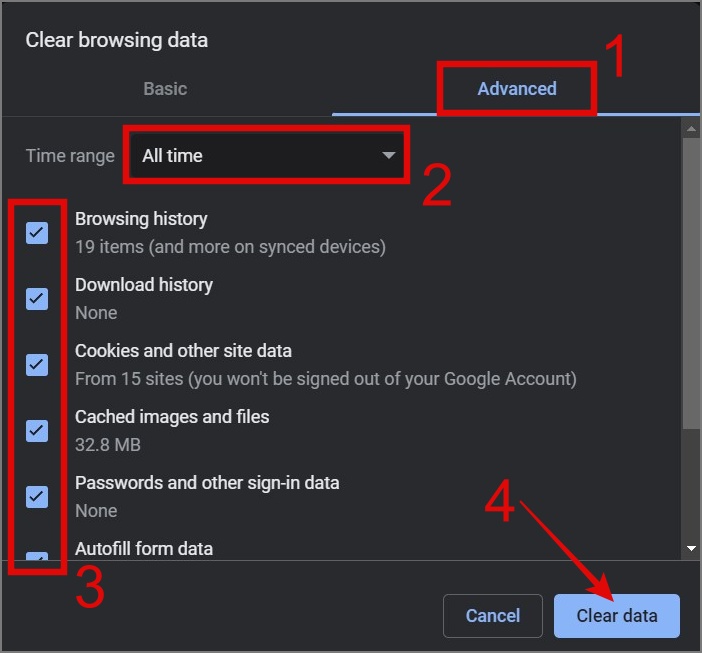Cancel the clear browsing data dialog

[493, 616]
